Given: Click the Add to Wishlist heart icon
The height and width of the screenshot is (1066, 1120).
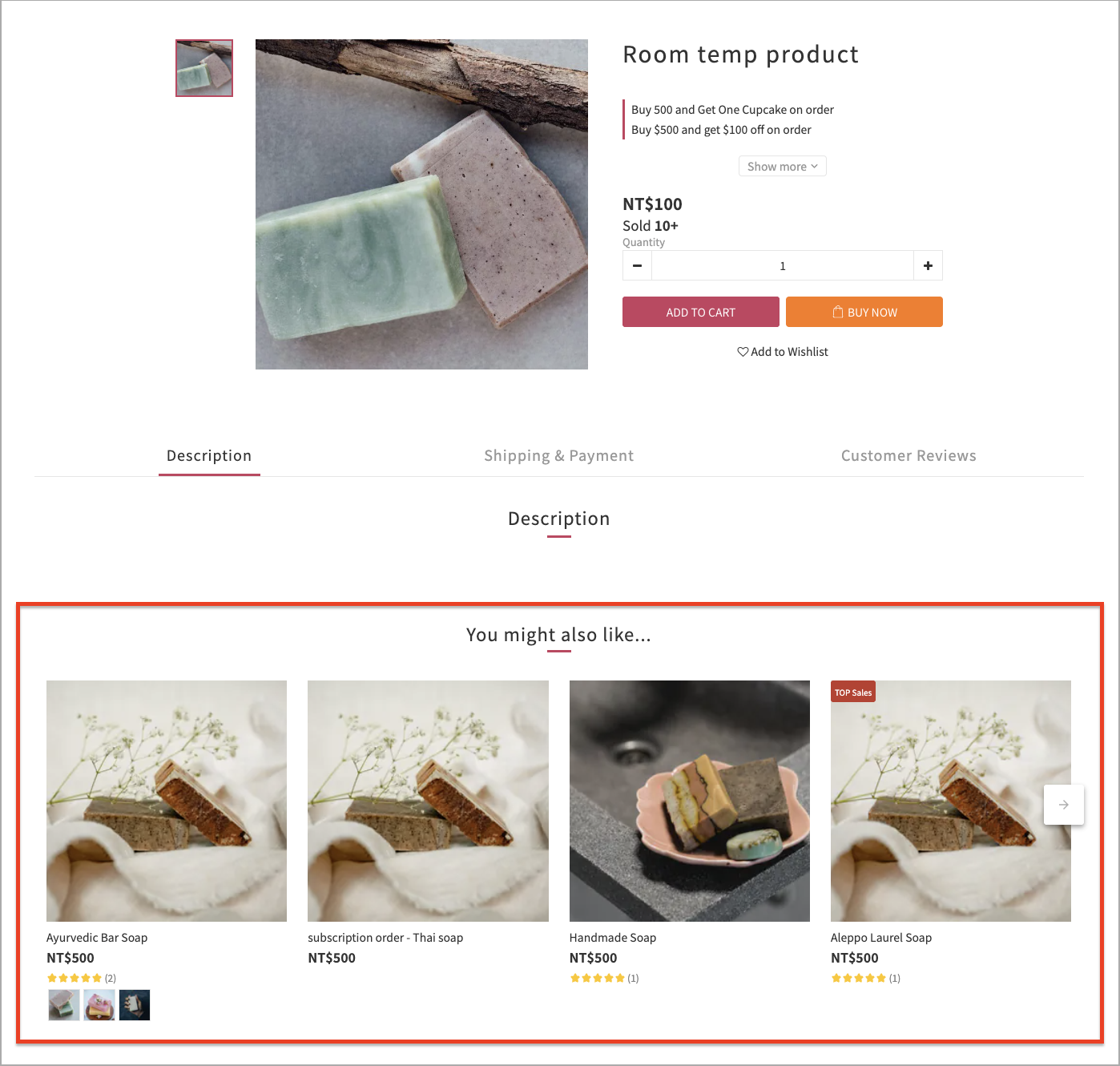Looking at the screenshot, I should [743, 352].
